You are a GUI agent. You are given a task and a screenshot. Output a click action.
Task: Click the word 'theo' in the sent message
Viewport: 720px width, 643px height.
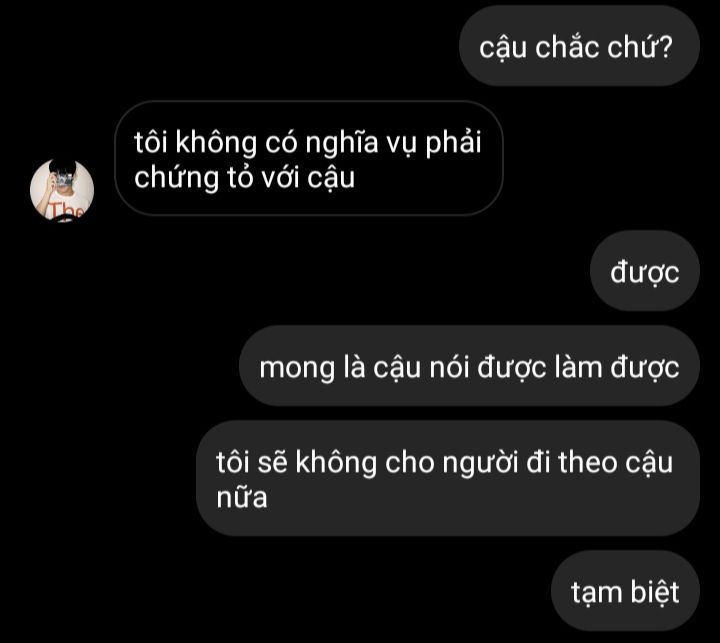click(x=587, y=462)
